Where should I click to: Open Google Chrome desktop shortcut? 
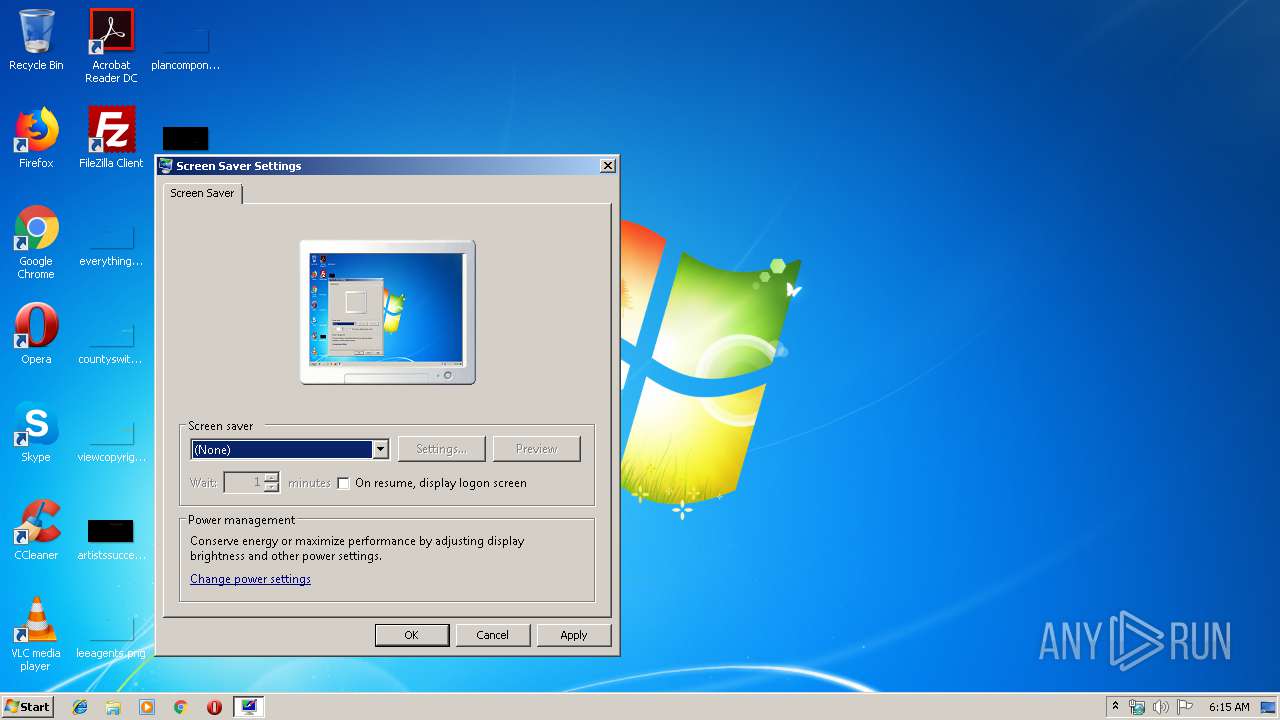pos(36,243)
